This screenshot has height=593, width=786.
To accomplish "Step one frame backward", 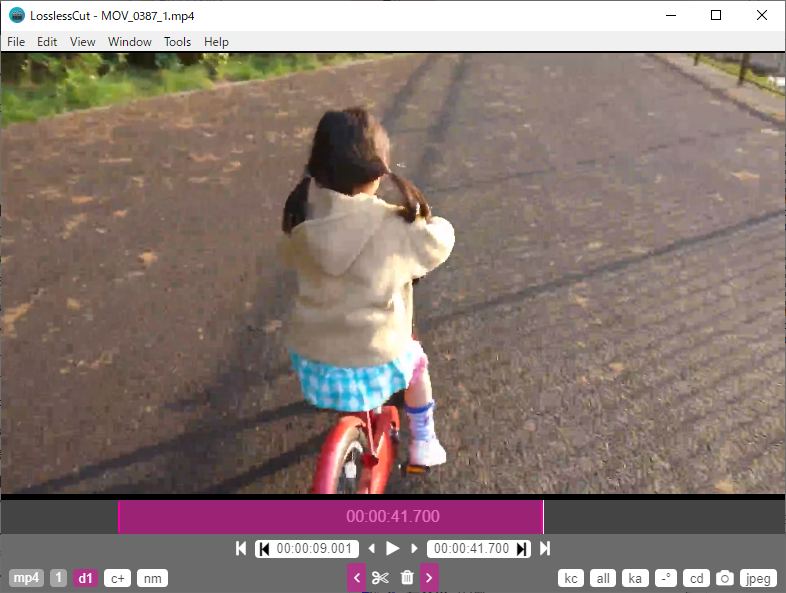I will (371, 548).
